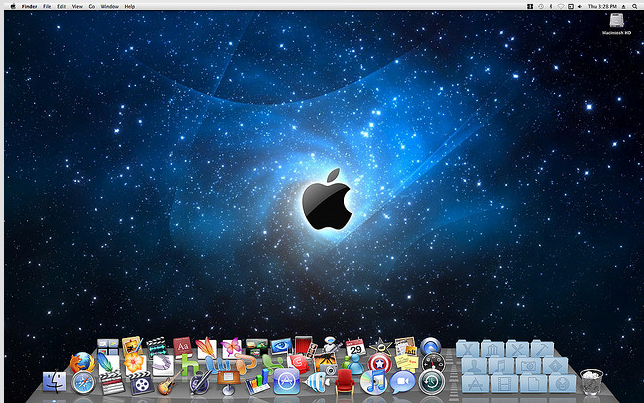Launch Microsoft Word blue W icon
The width and height of the screenshot is (644, 403).
(x=217, y=364)
